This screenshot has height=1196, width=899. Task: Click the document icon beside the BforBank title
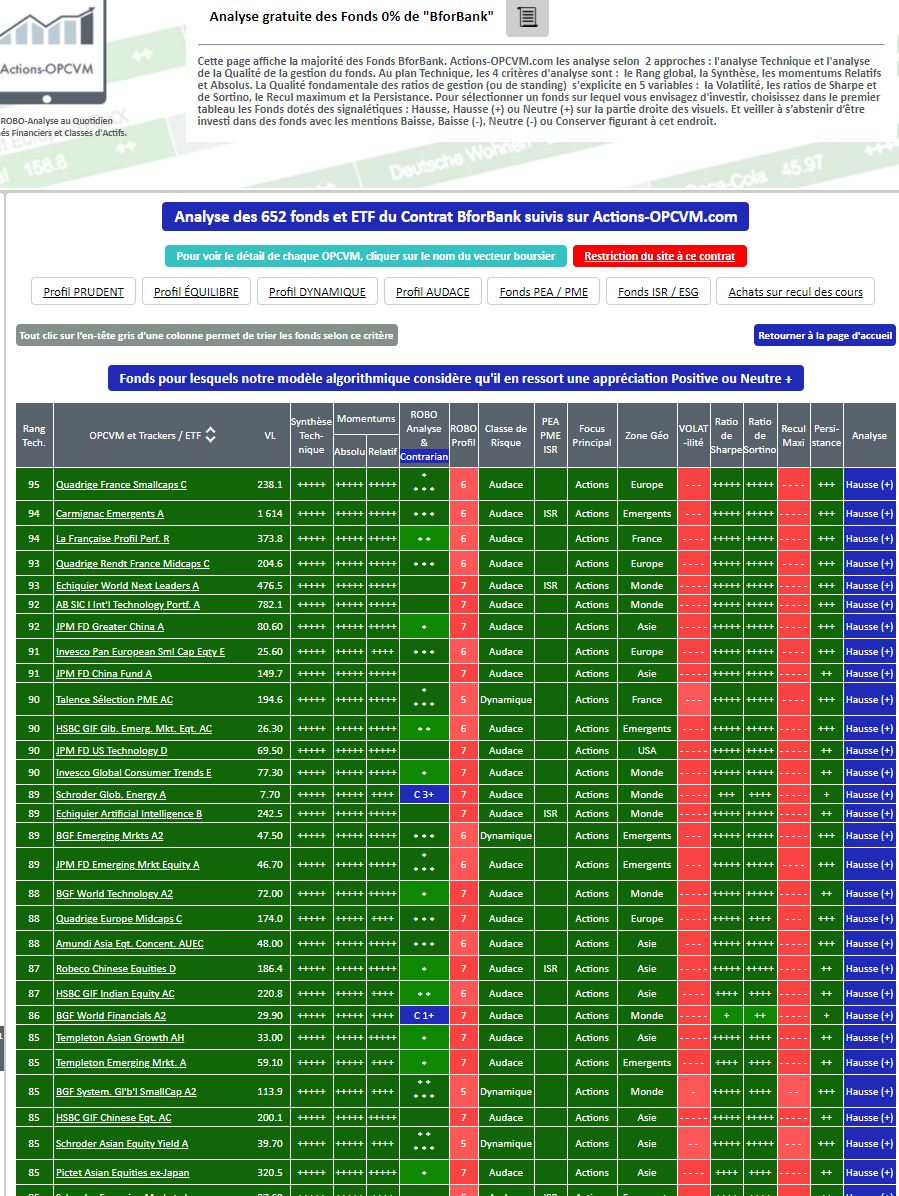pos(527,17)
